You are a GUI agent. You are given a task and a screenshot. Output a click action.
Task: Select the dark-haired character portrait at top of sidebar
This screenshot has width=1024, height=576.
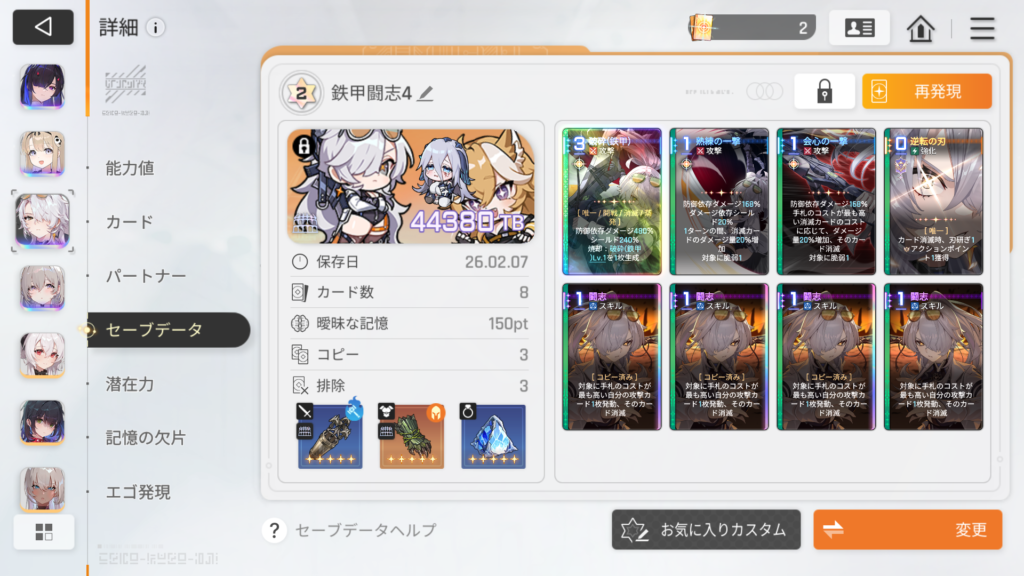pyautogui.click(x=42, y=86)
